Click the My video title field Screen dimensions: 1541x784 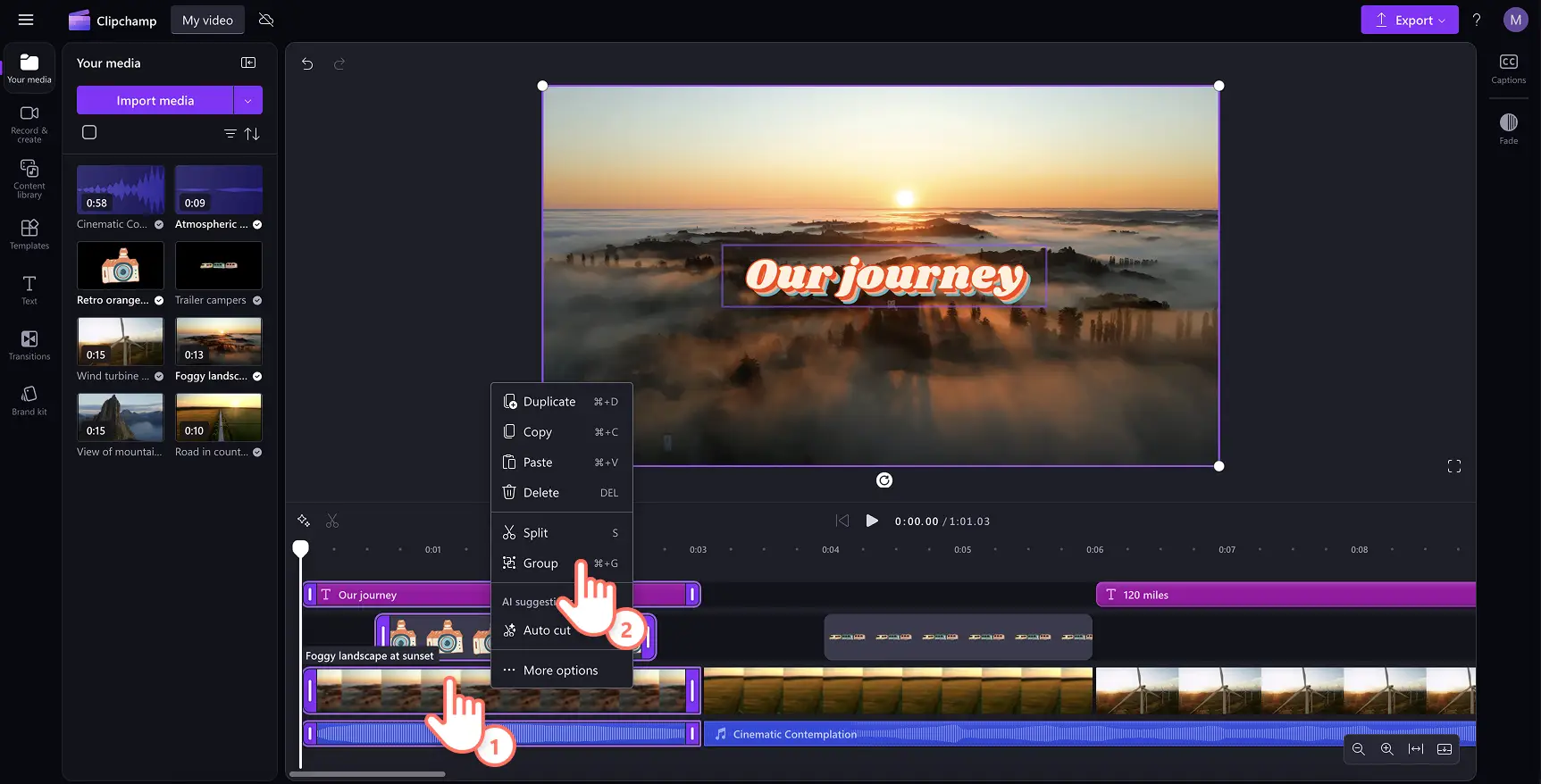[x=207, y=20]
